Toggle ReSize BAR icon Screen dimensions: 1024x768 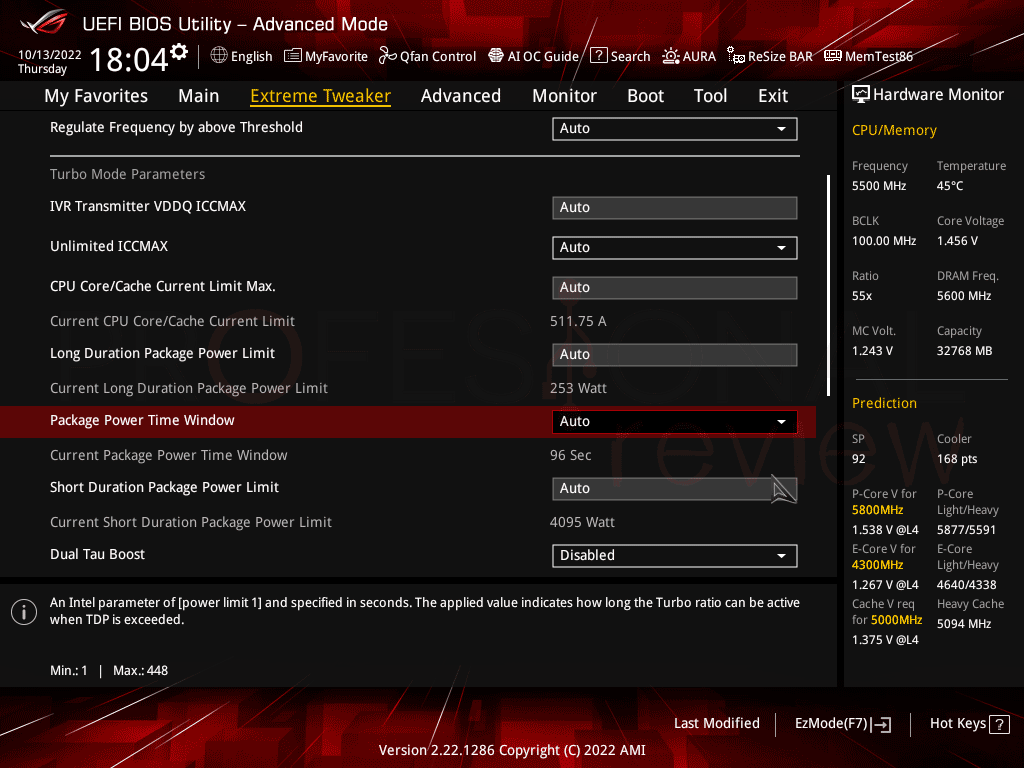click(736, 56)
